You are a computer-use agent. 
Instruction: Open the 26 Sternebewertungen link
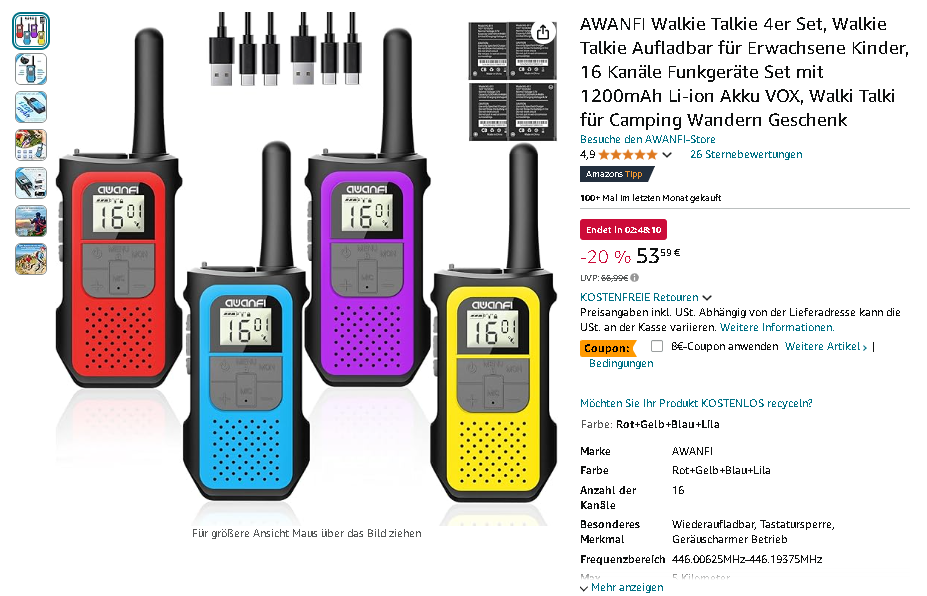tap(746, 154)
